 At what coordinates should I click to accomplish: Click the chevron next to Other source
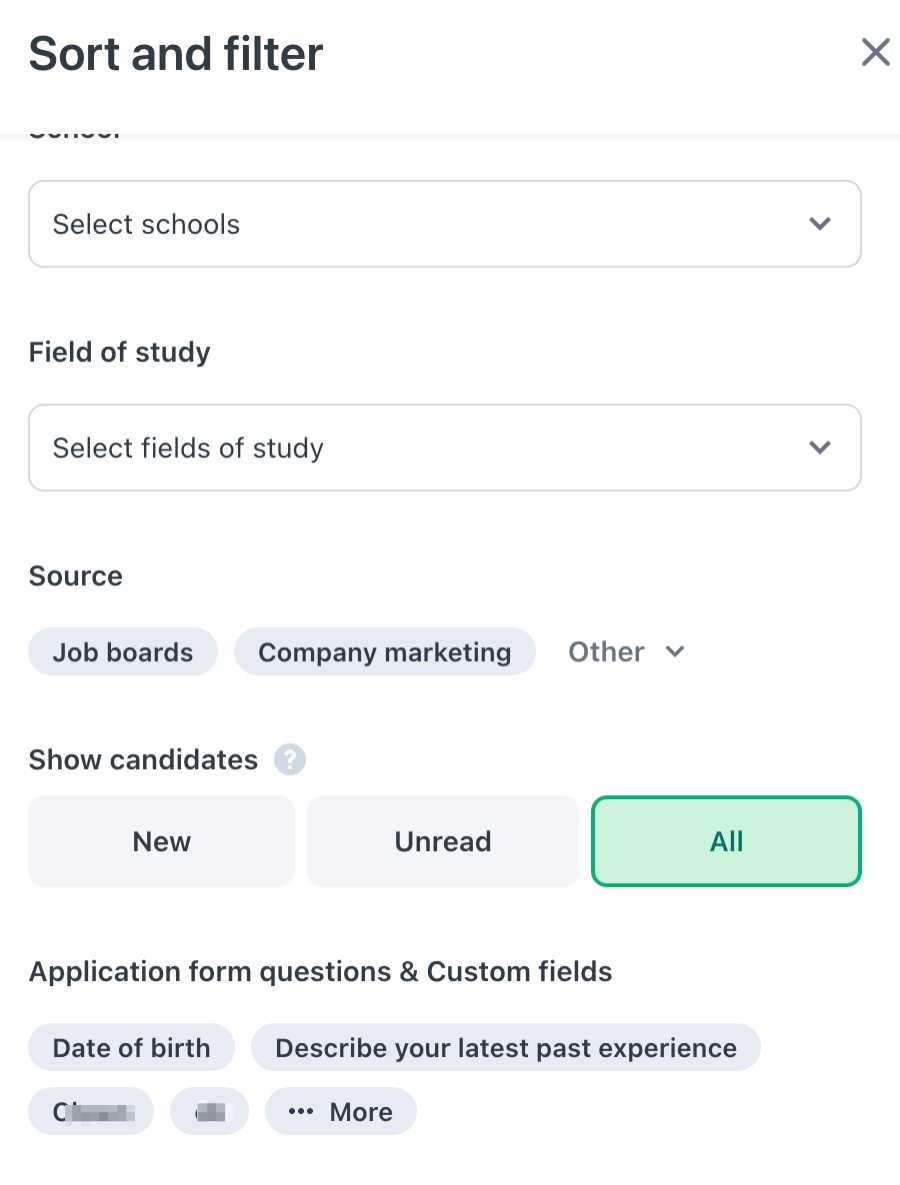click(675, 652)
